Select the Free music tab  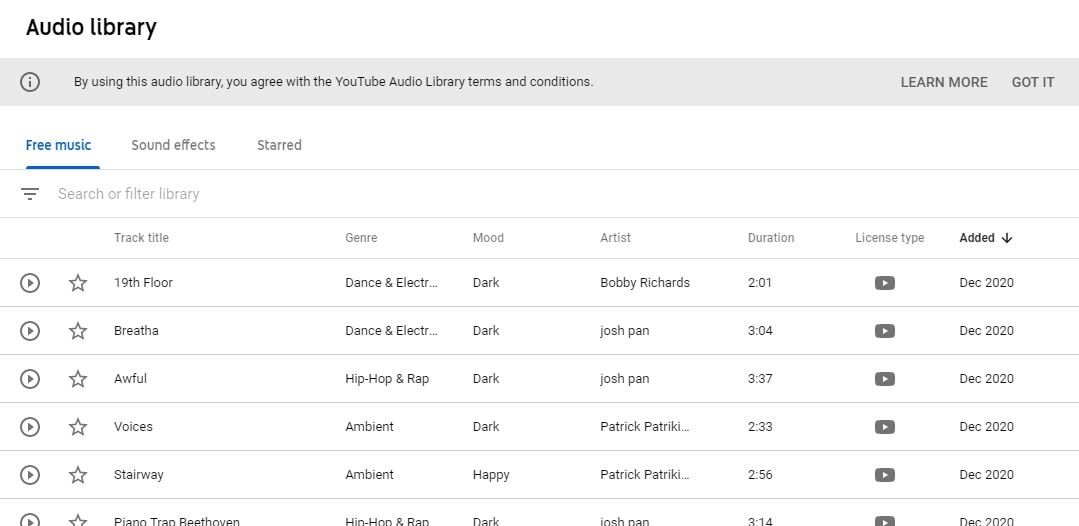58,145
